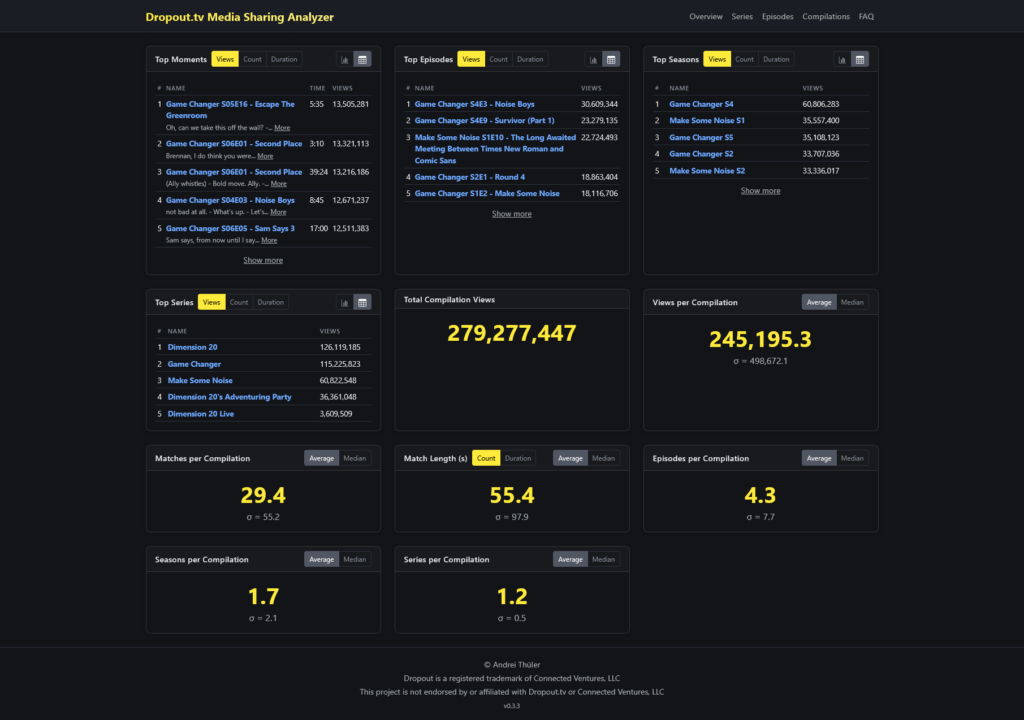Click table view icon in Top Series
1024x720 pixels.
(x=362, y=303)
